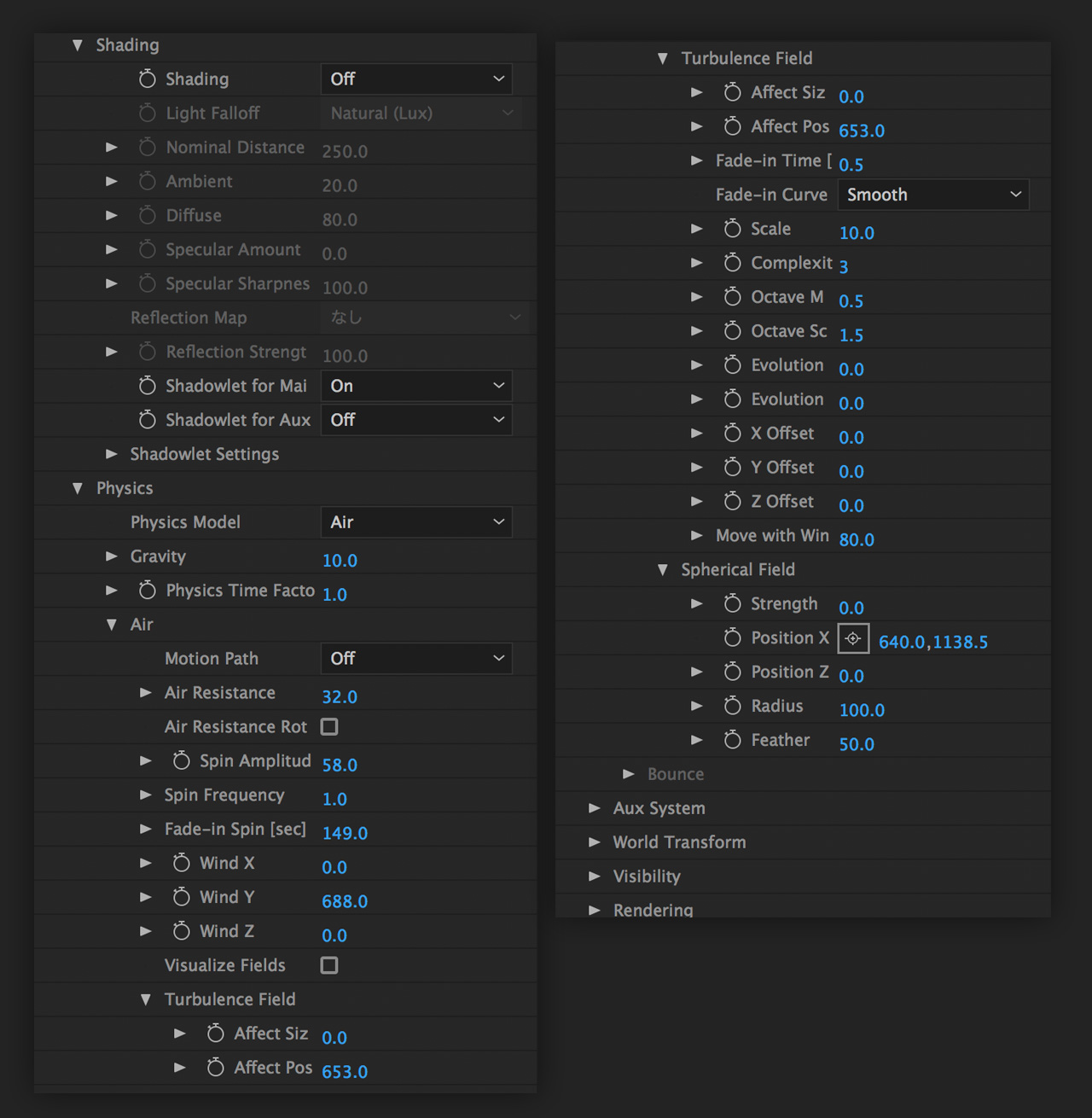Open the Fade-in Curve Smooth dropdown
This screenshot has width=1092, height=1118.
pyautogui.click(x=932, y=195)
